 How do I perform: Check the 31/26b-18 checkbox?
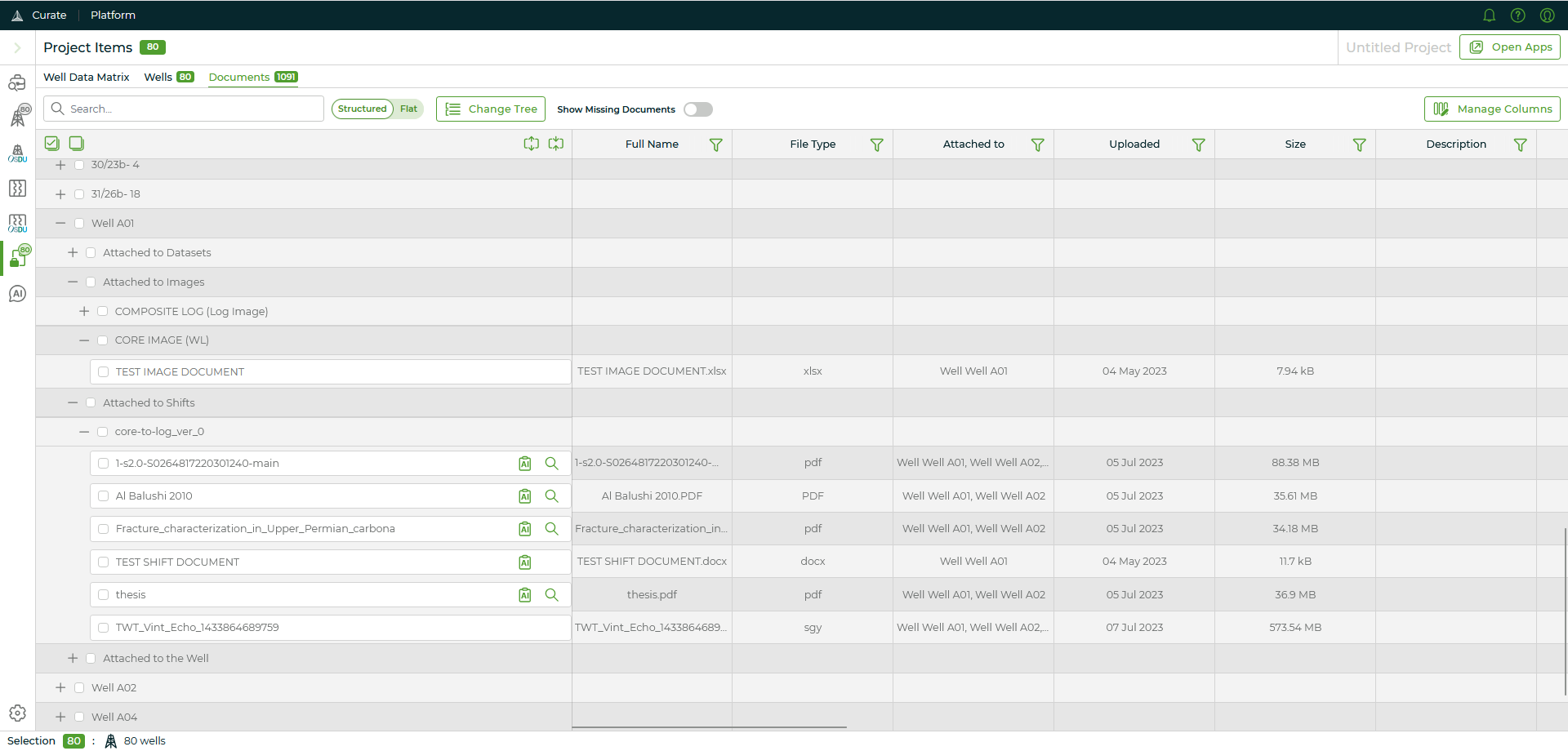pos(79,194)
